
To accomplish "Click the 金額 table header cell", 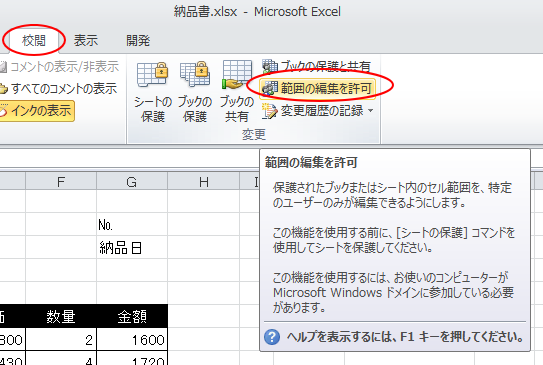I will (132, 316).
